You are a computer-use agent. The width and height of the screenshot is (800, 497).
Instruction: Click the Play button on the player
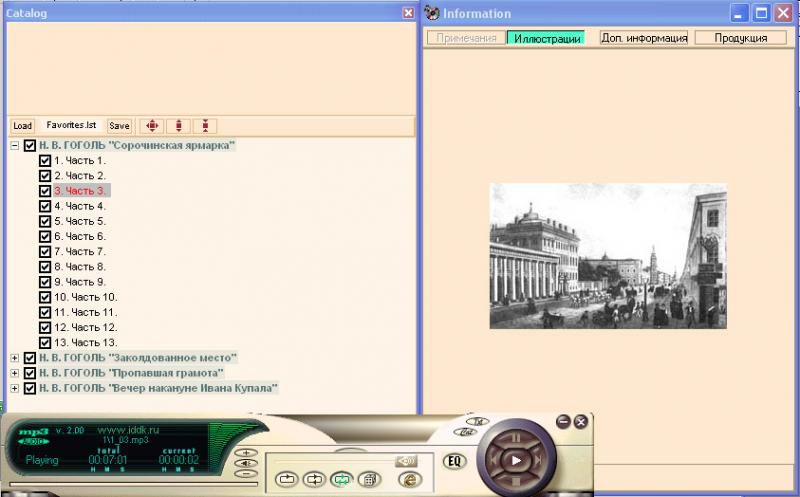click(x=513, y=461)
